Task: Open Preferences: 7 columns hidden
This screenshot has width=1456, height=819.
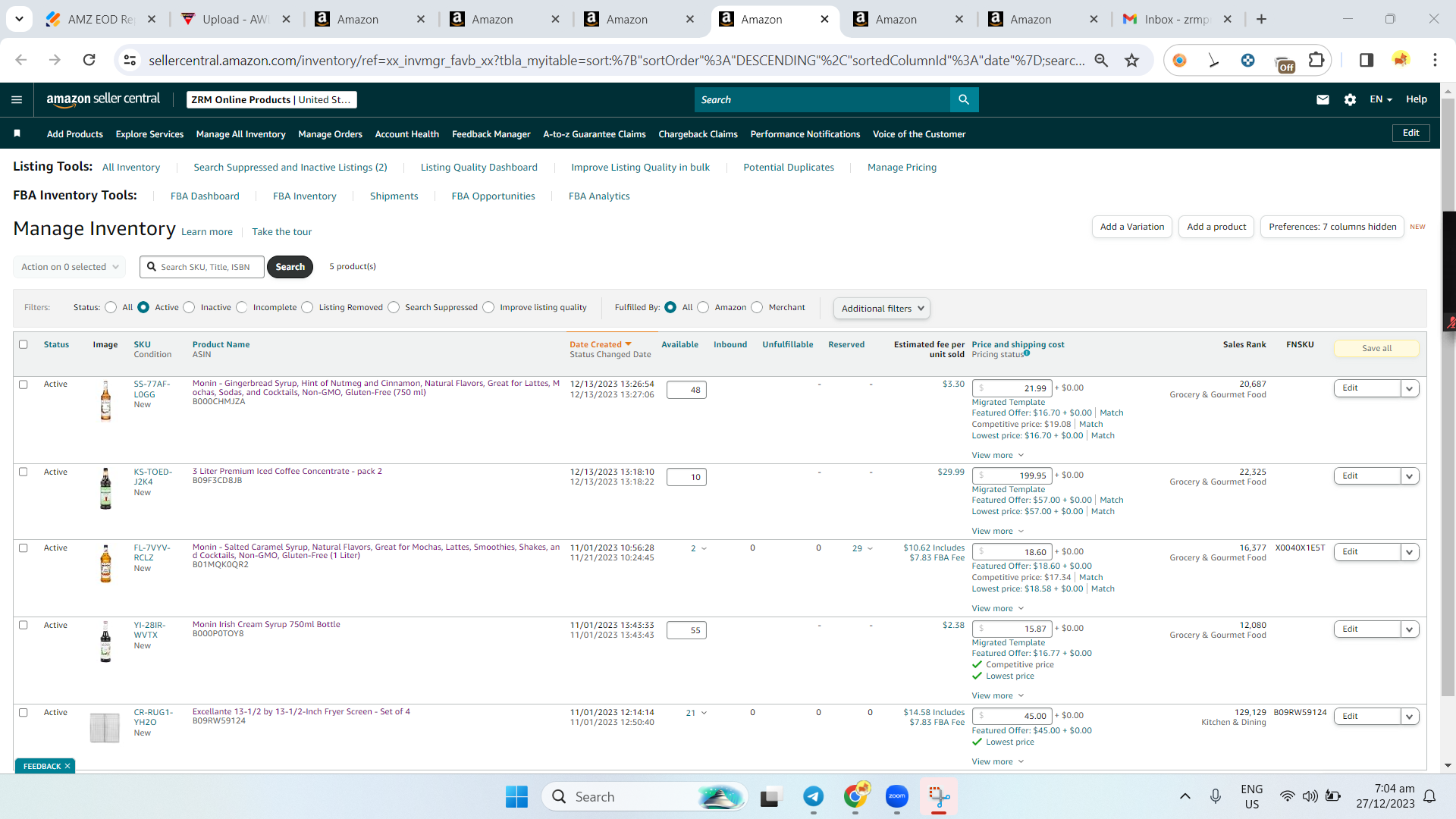Action: click(x=1332, y=227)
